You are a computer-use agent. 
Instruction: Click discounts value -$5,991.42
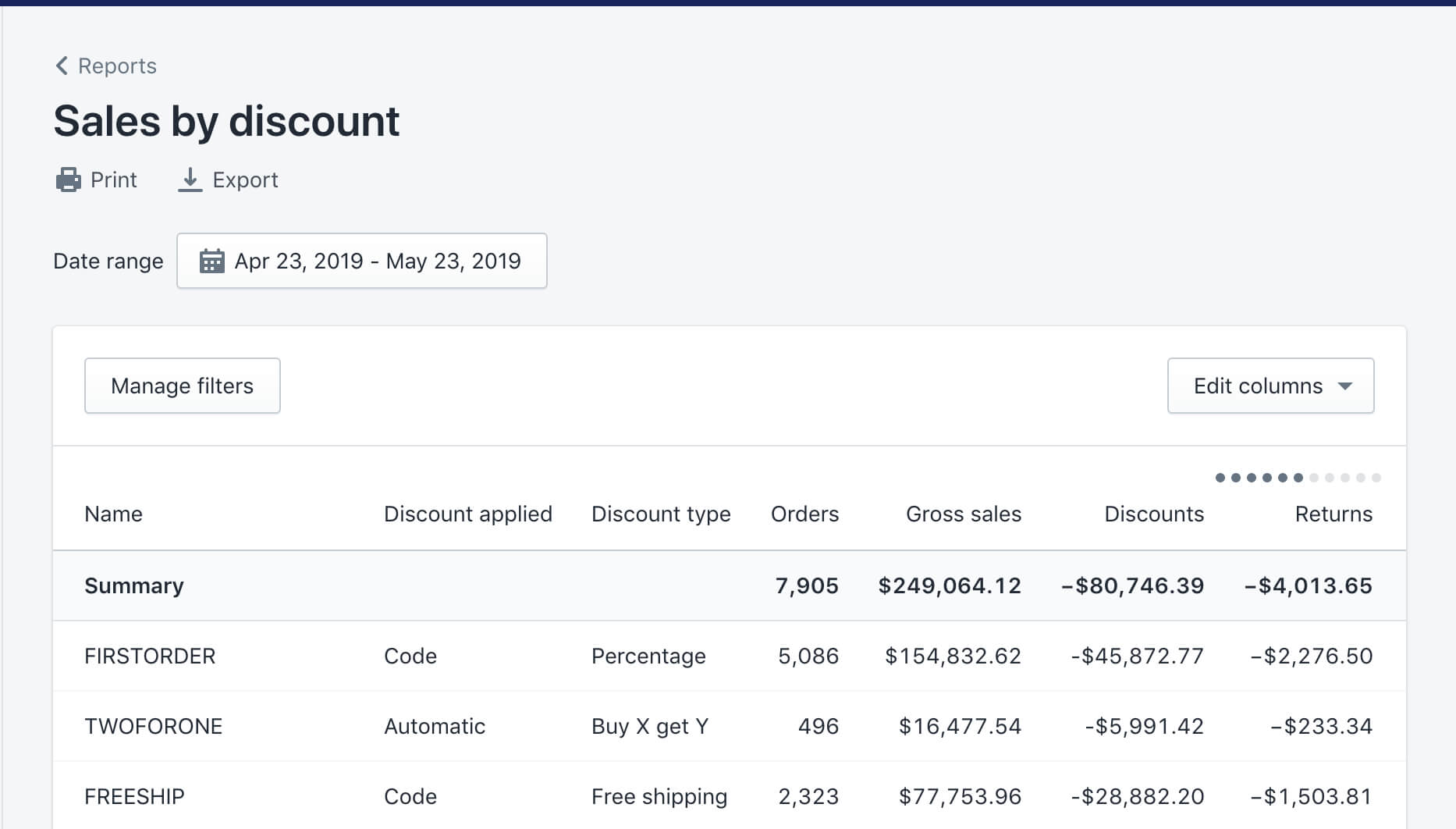coord(1144,726)
